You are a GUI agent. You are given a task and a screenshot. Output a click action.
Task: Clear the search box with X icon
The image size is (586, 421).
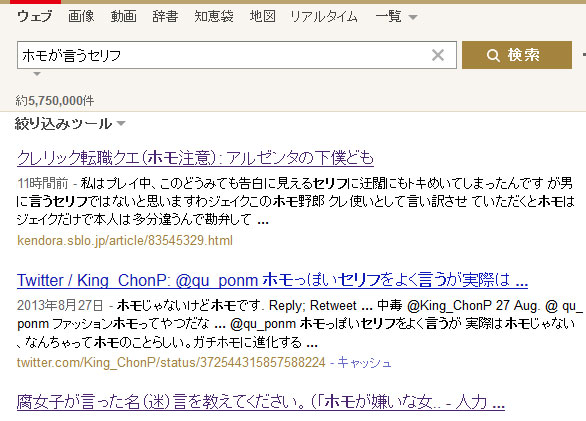click(x=438, y=55)
